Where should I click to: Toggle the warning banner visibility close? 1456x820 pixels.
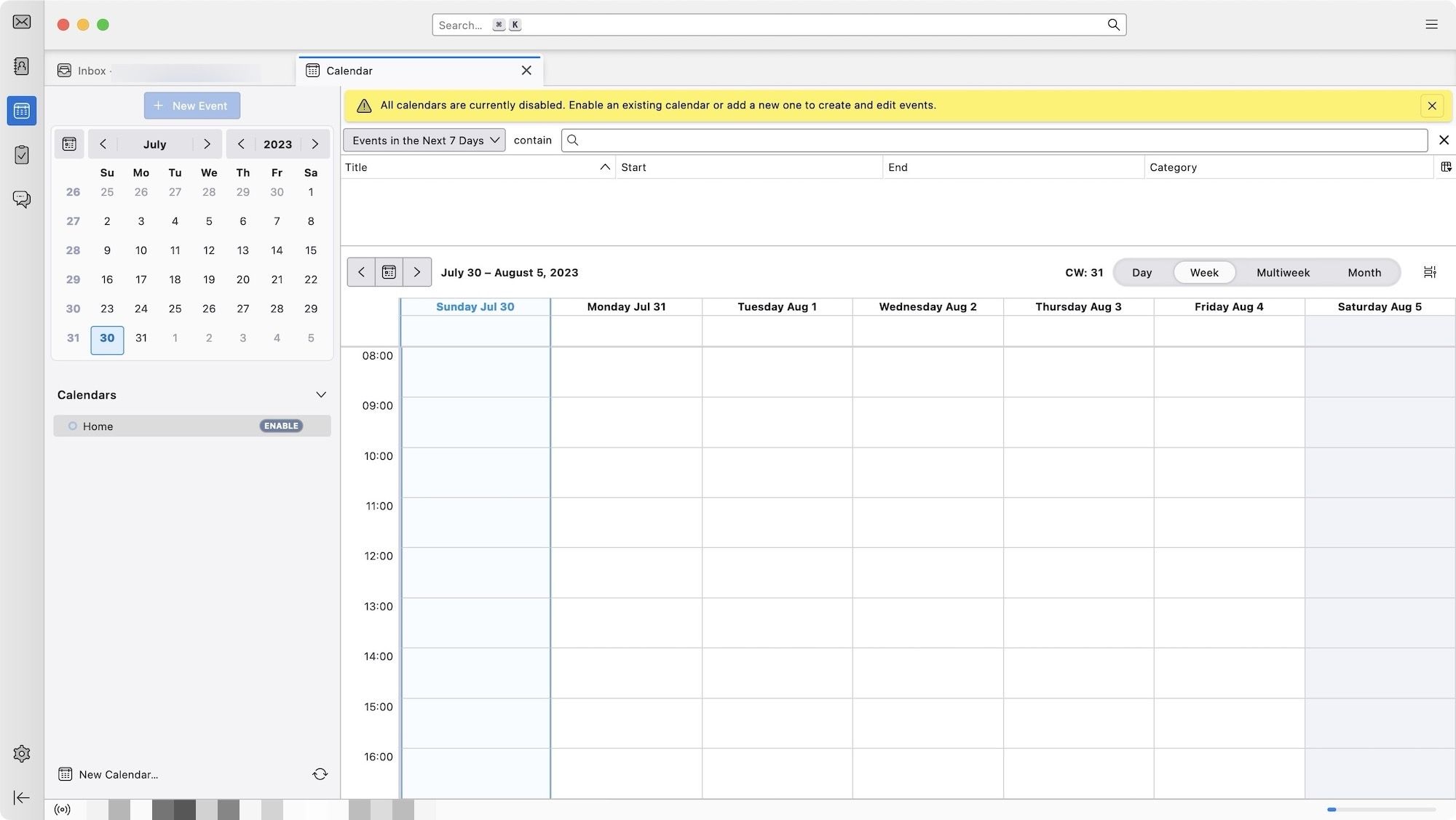(1432, 105)
